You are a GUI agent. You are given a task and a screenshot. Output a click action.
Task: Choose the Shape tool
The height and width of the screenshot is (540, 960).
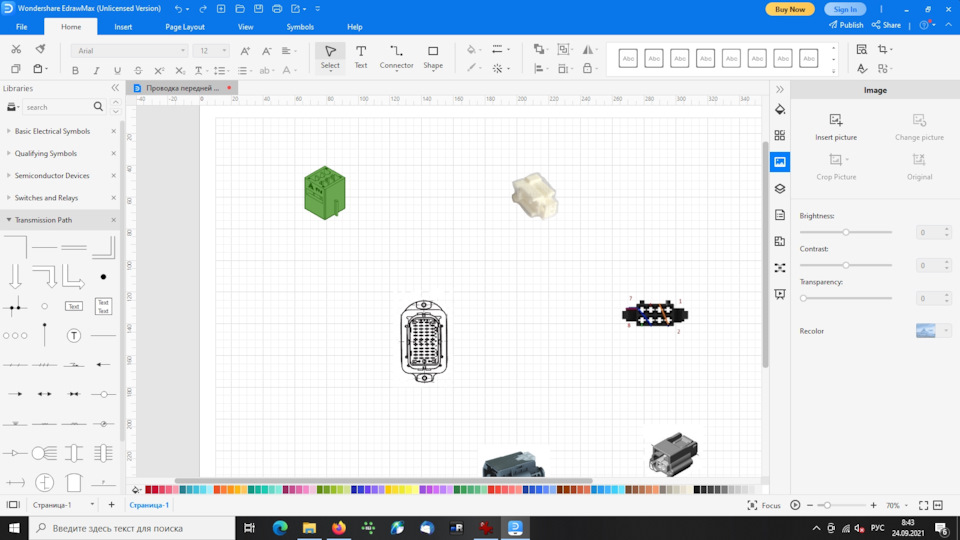pyautogui.click(x=433, y=57)
